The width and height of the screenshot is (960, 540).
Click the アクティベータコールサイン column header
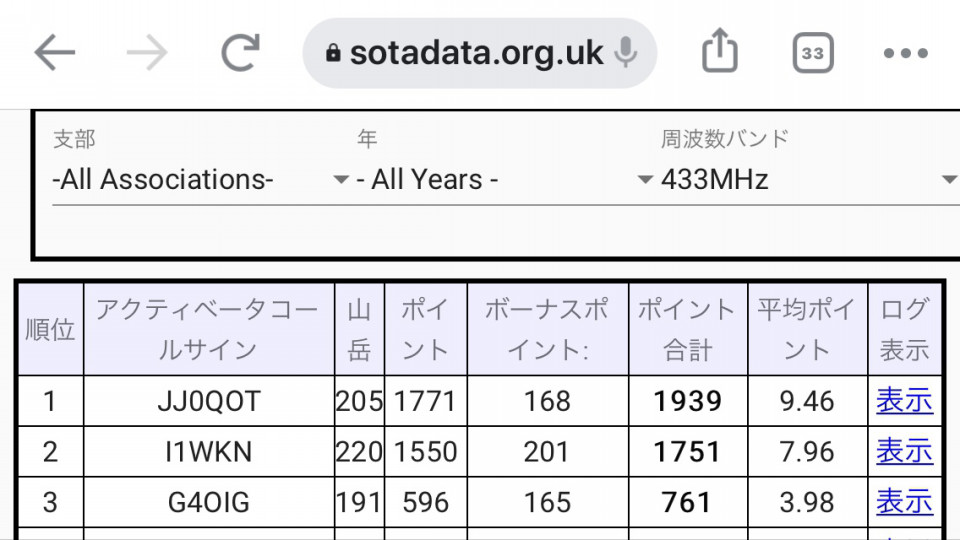click(x=209, y=329)
